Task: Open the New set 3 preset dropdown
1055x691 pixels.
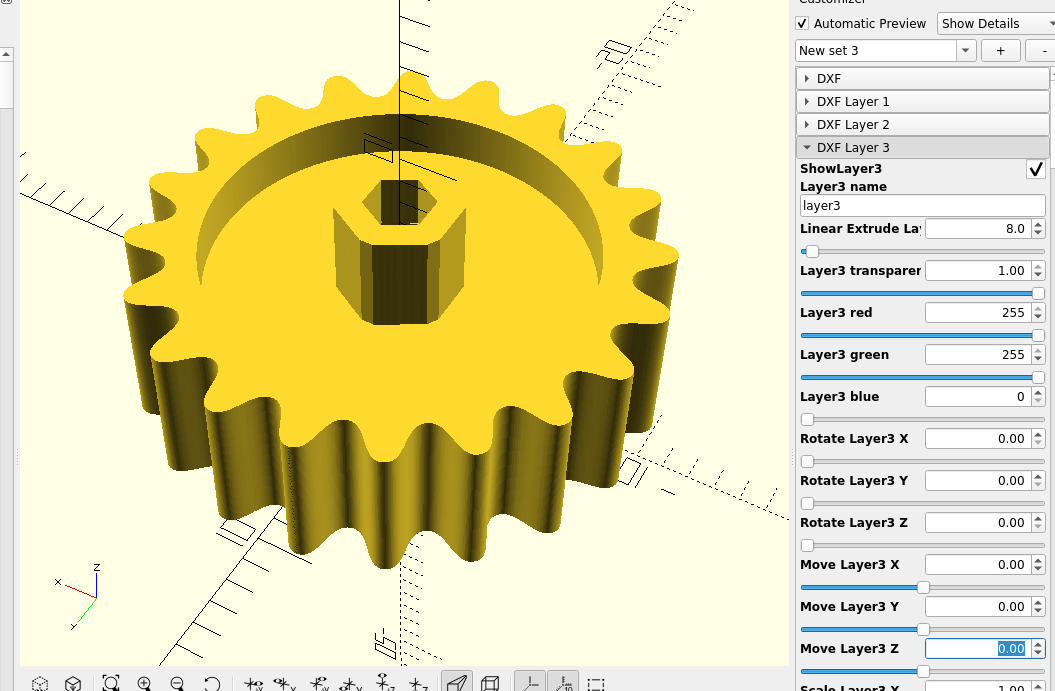Action: click(966, 50)
